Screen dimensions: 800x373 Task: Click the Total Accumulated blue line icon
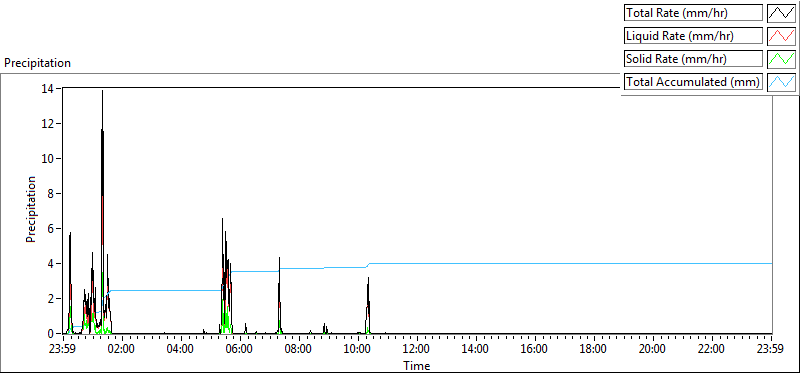782,82
